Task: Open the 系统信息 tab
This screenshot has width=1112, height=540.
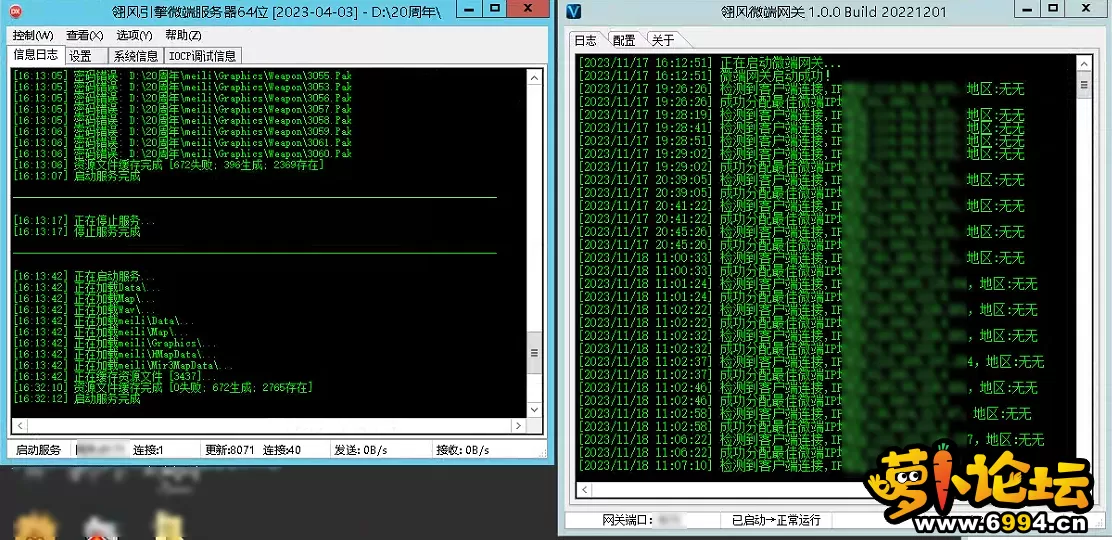Action: coord(136,56)
